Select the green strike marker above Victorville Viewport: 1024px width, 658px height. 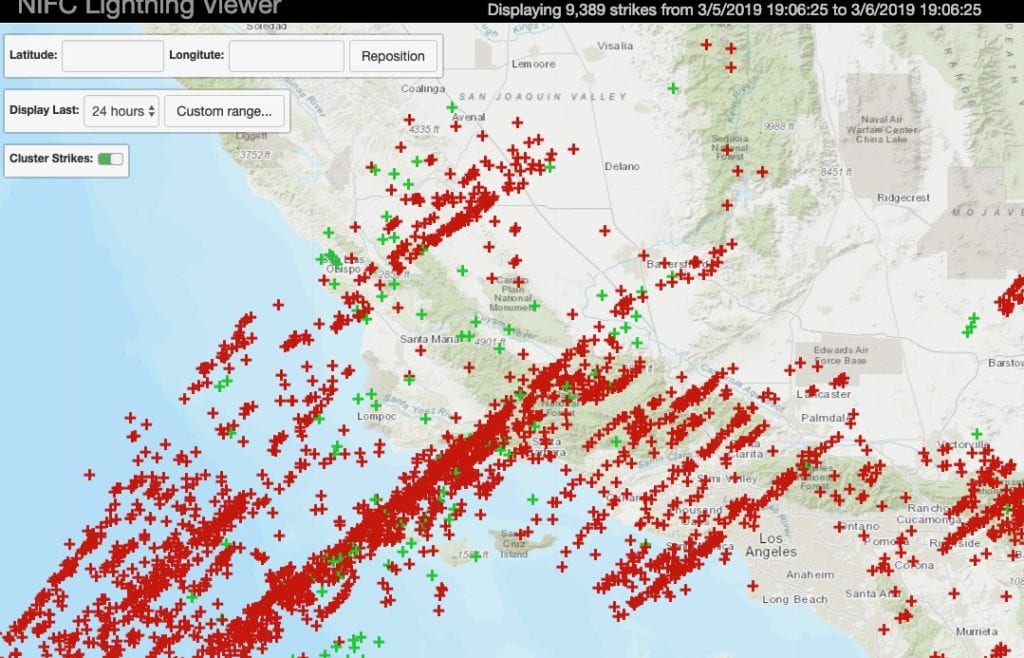pos(976,433)
